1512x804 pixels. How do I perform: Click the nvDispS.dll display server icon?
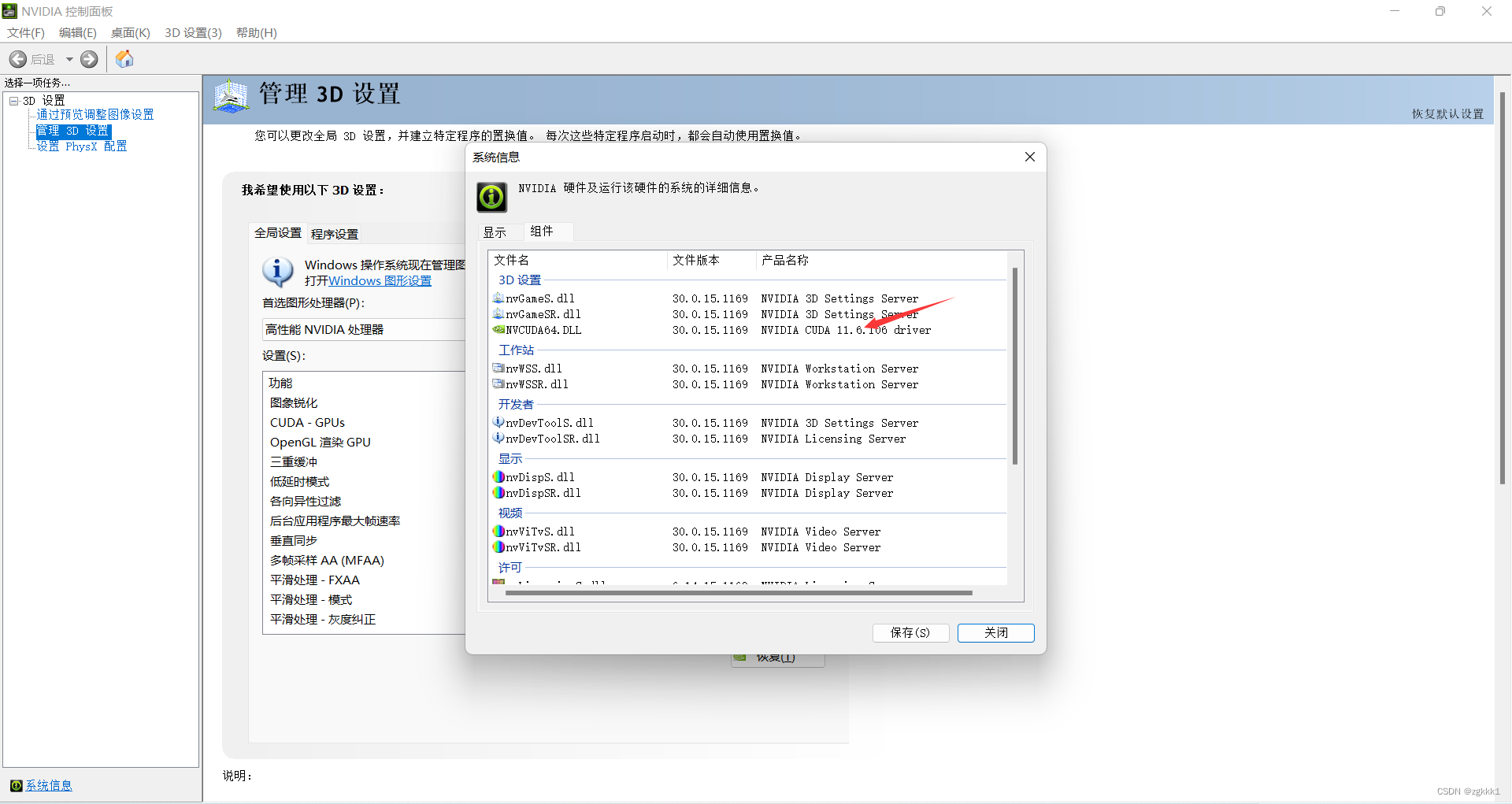pyautogui.click(x=498, y=476)
